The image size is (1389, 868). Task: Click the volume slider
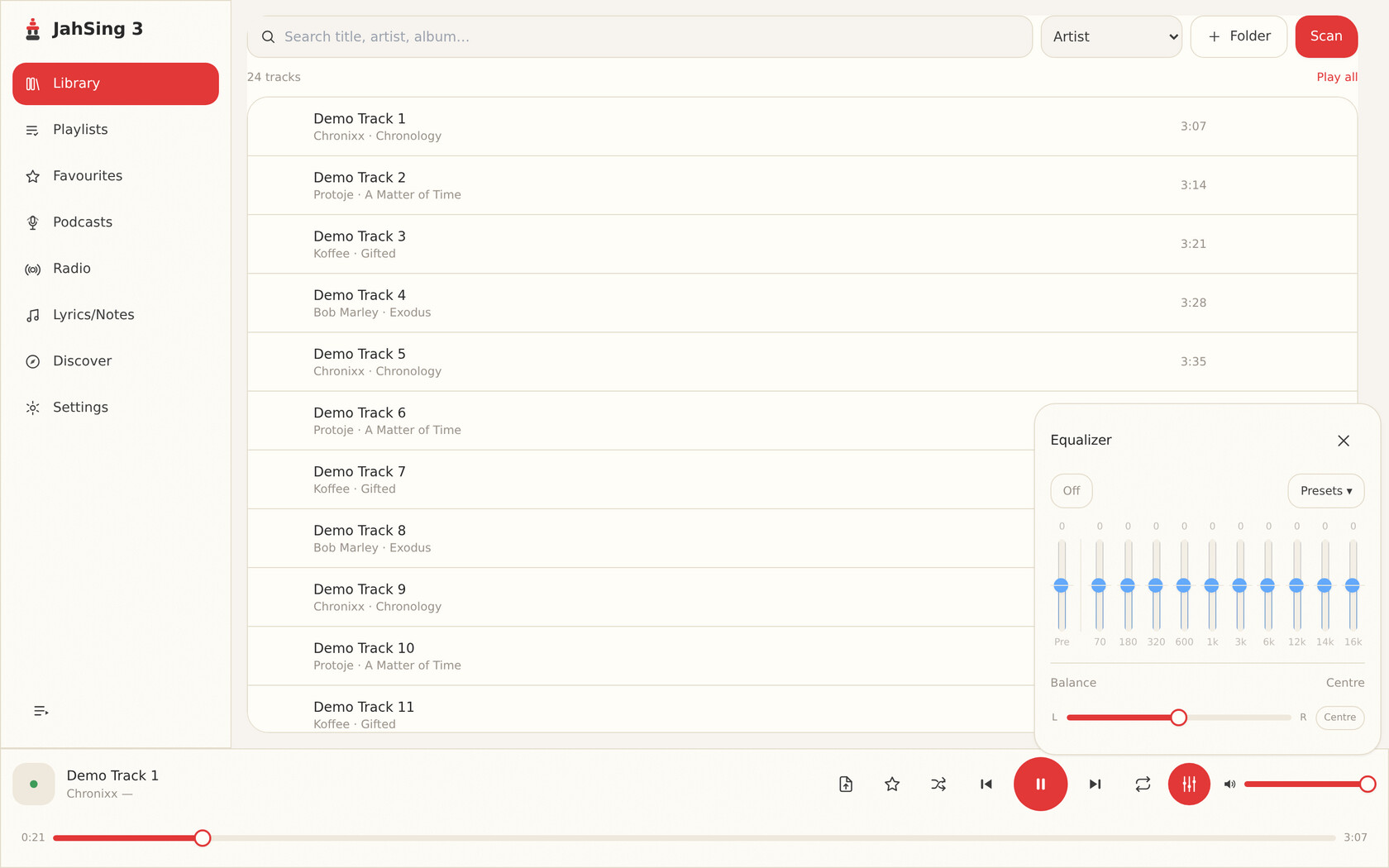1310,785
